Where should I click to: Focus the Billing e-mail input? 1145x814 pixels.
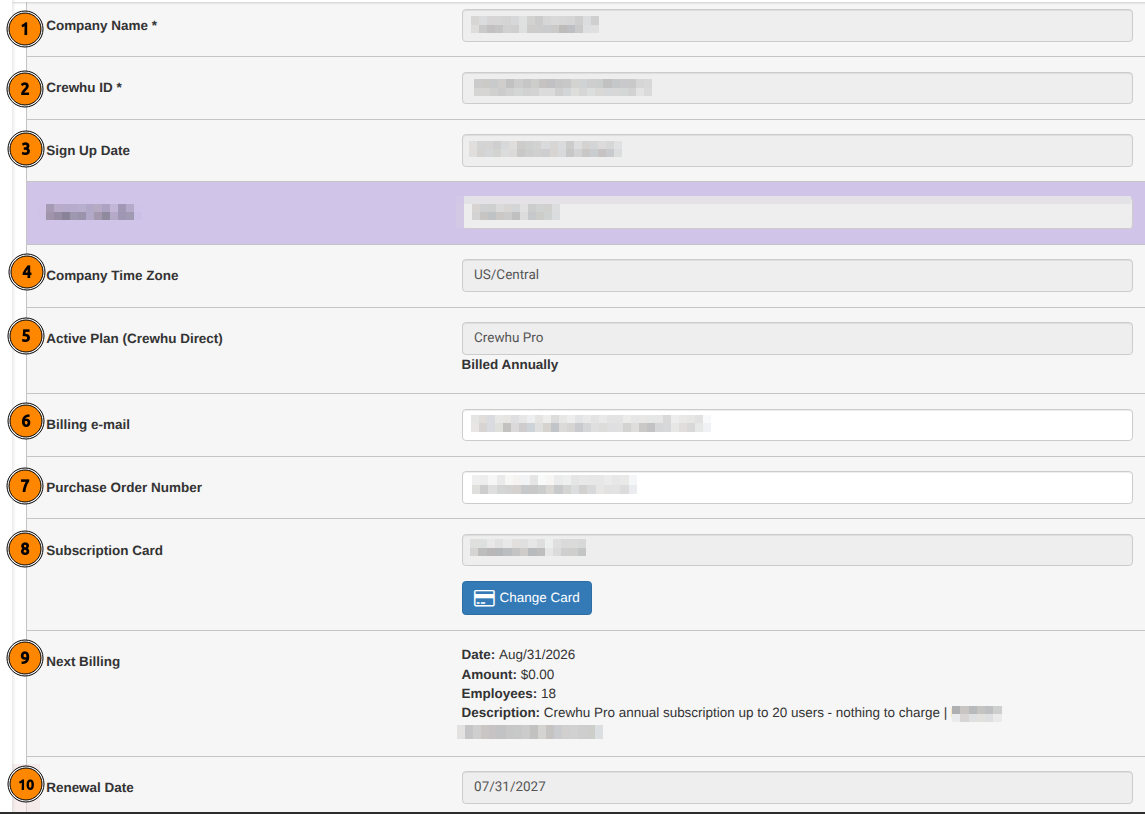point(797,425)
